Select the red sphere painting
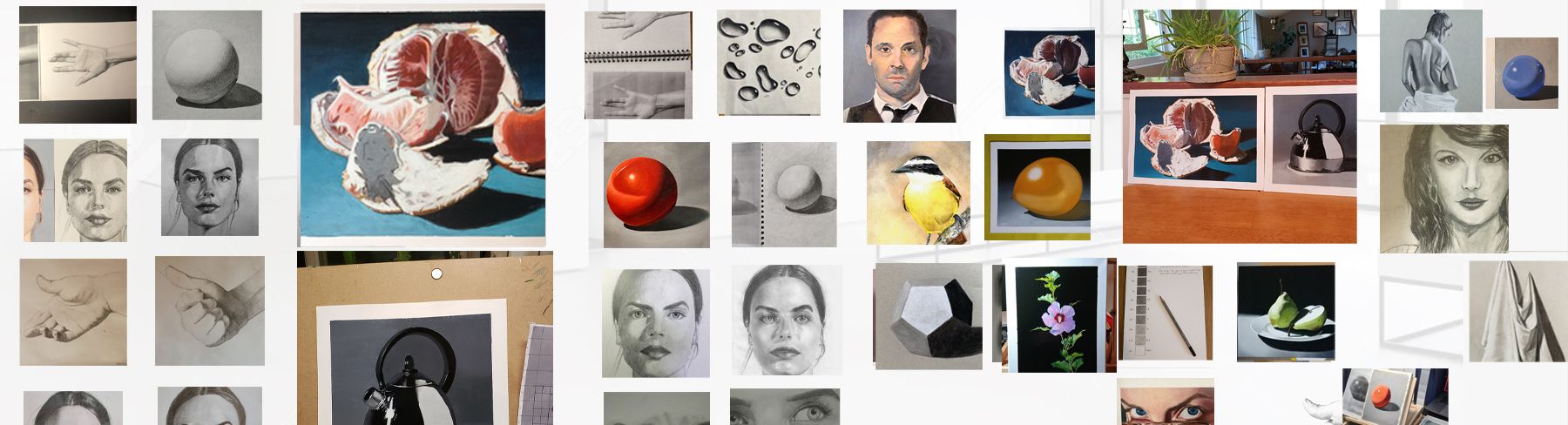The image size is (1568, 425). [x=656, y=195]
